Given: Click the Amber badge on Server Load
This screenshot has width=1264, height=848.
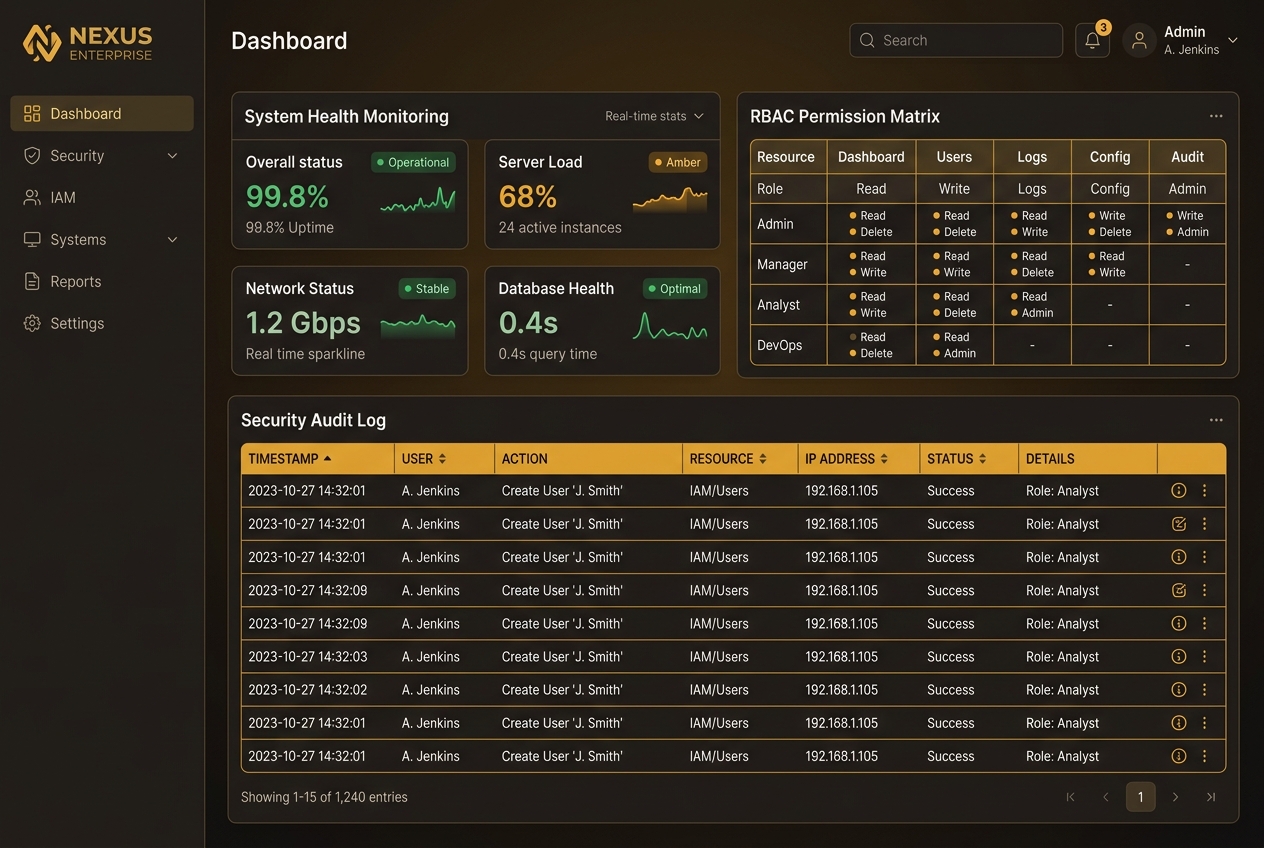Looking at the screenshot, I should click(x=678, y=162).
